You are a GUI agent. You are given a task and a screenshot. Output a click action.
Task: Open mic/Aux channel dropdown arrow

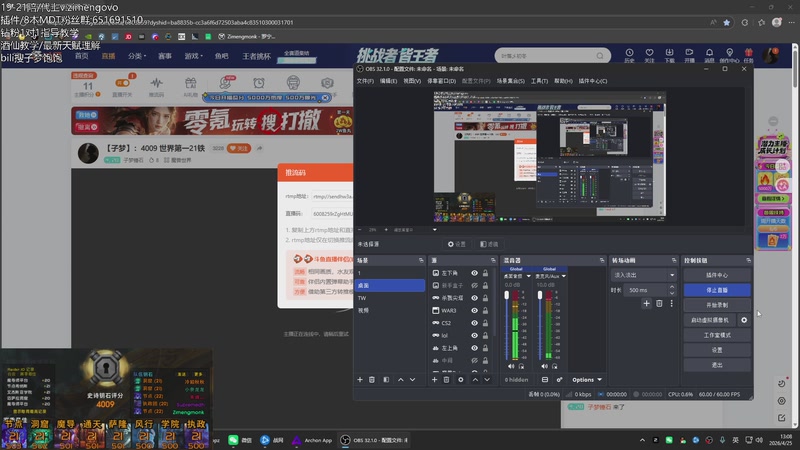pyautogui.click(x=564, y=276)
